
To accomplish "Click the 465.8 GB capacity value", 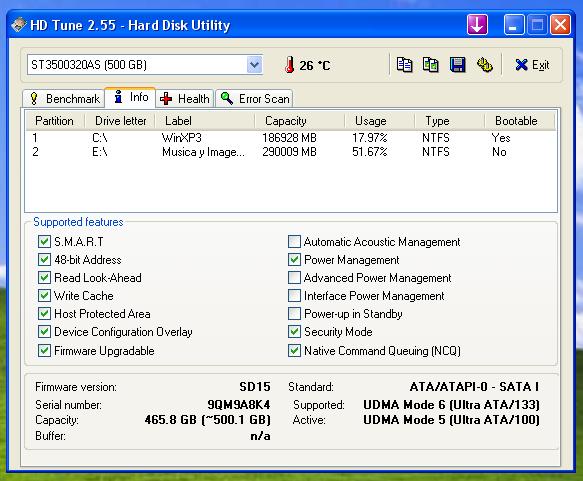I will point(207,420).
